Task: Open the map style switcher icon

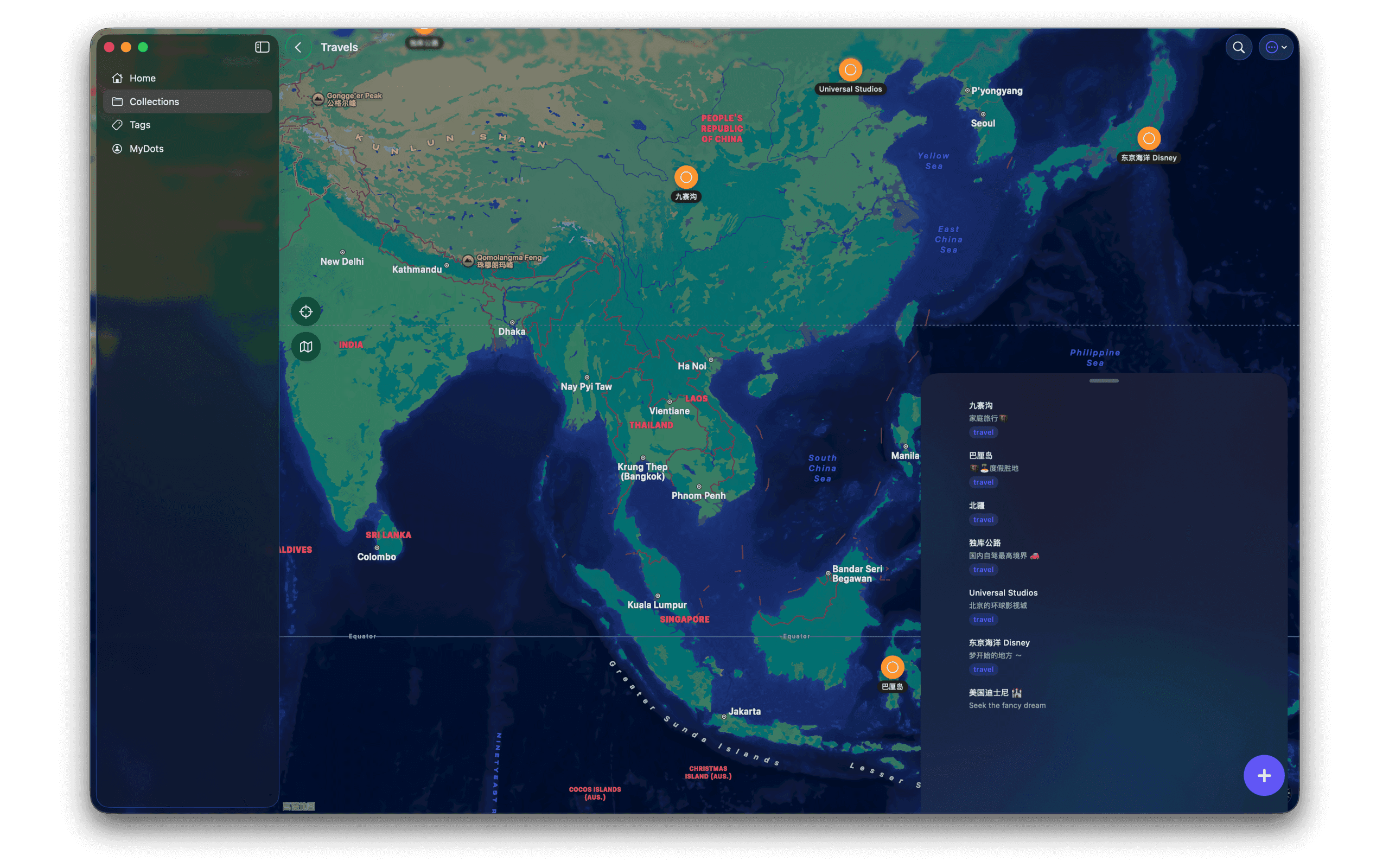Action: (306, 346)
